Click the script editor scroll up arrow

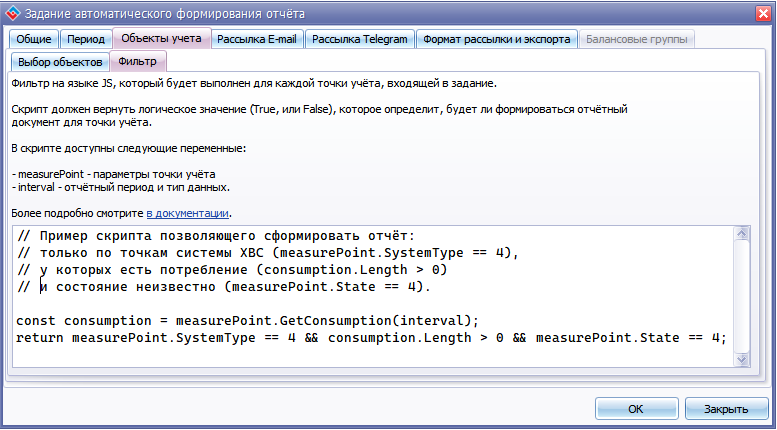(742, 234)
